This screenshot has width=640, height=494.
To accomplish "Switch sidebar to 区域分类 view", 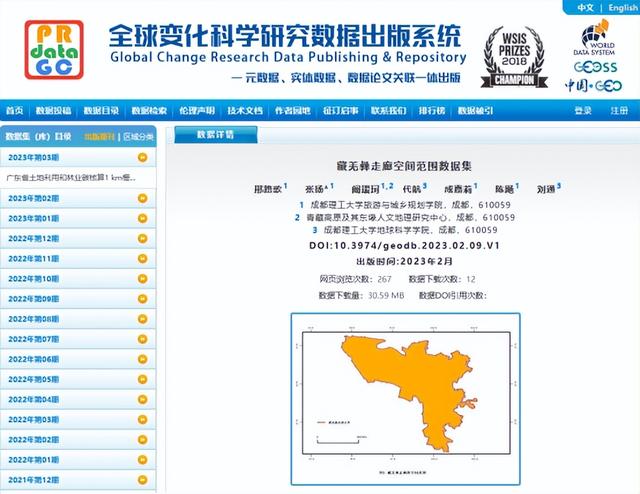I will tap(138, 136).
